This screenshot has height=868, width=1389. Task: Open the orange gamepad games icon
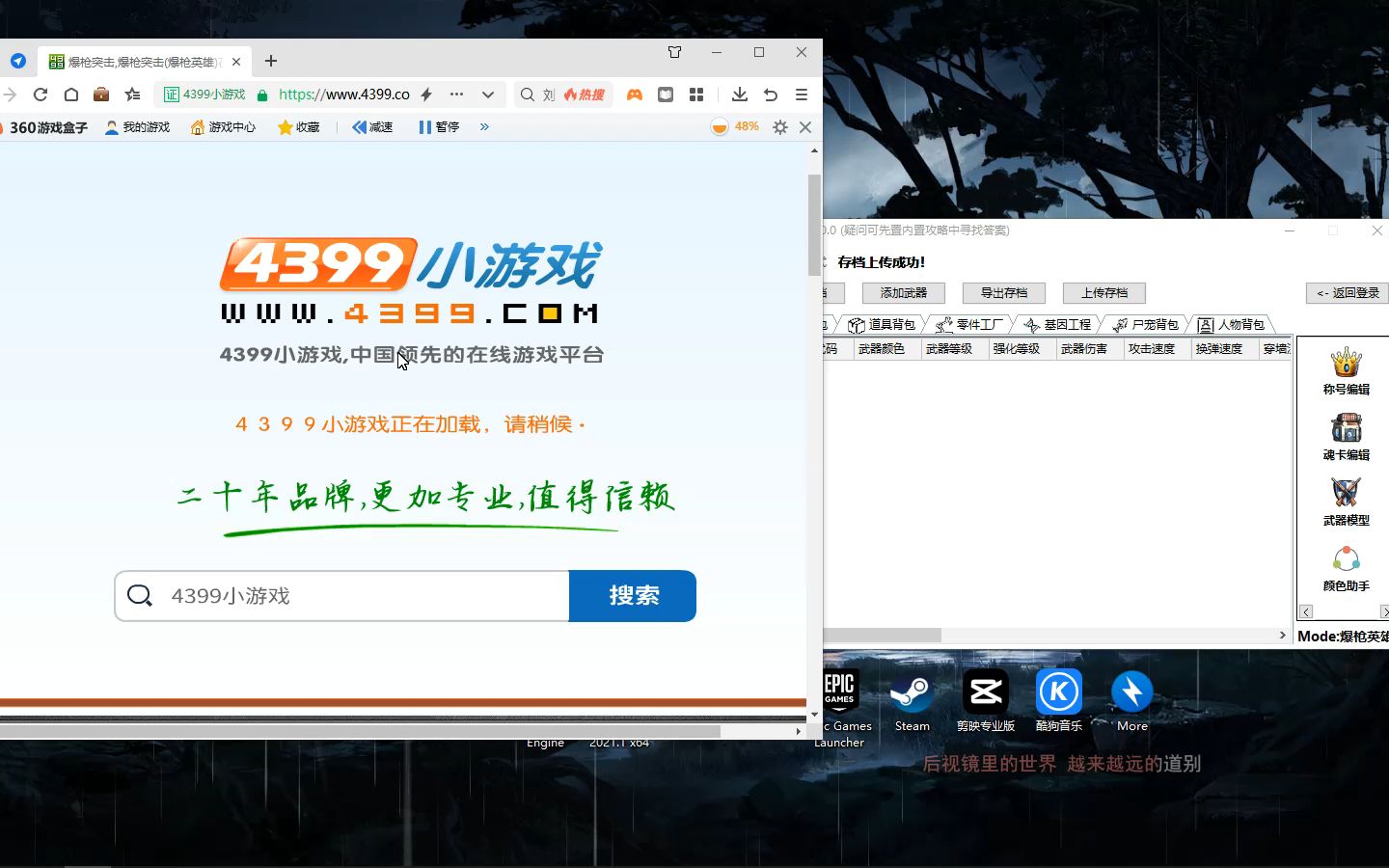coord(635,95)
